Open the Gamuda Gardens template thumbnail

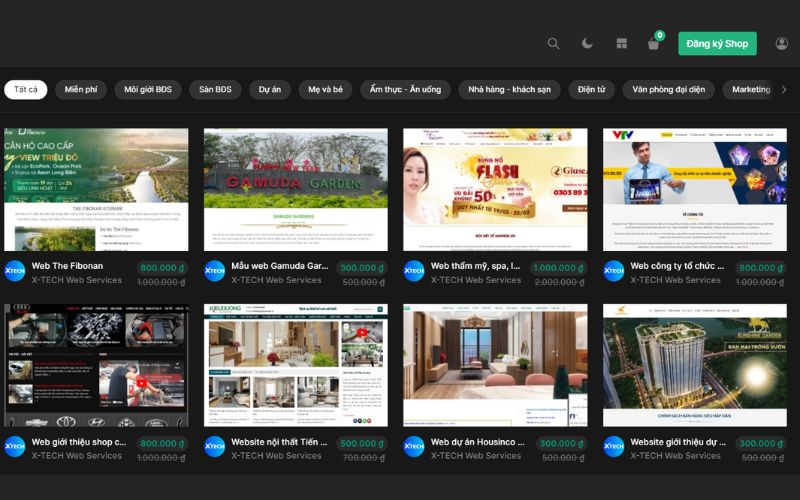click(295, 189)
